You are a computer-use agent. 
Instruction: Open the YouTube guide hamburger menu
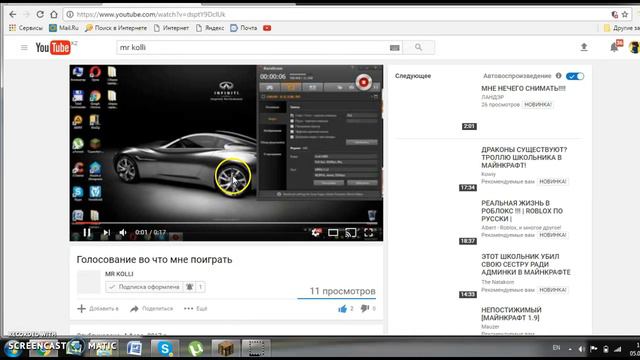pos(24,48)
